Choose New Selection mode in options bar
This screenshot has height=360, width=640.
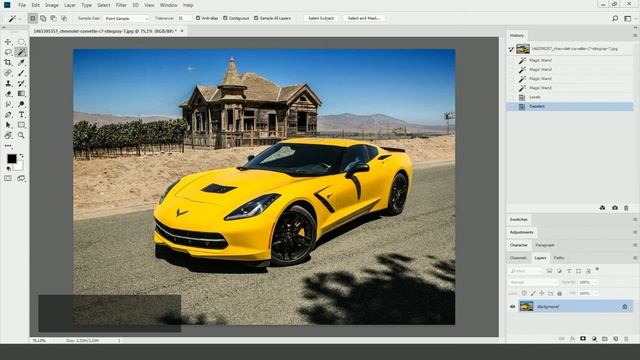(33, 18)
